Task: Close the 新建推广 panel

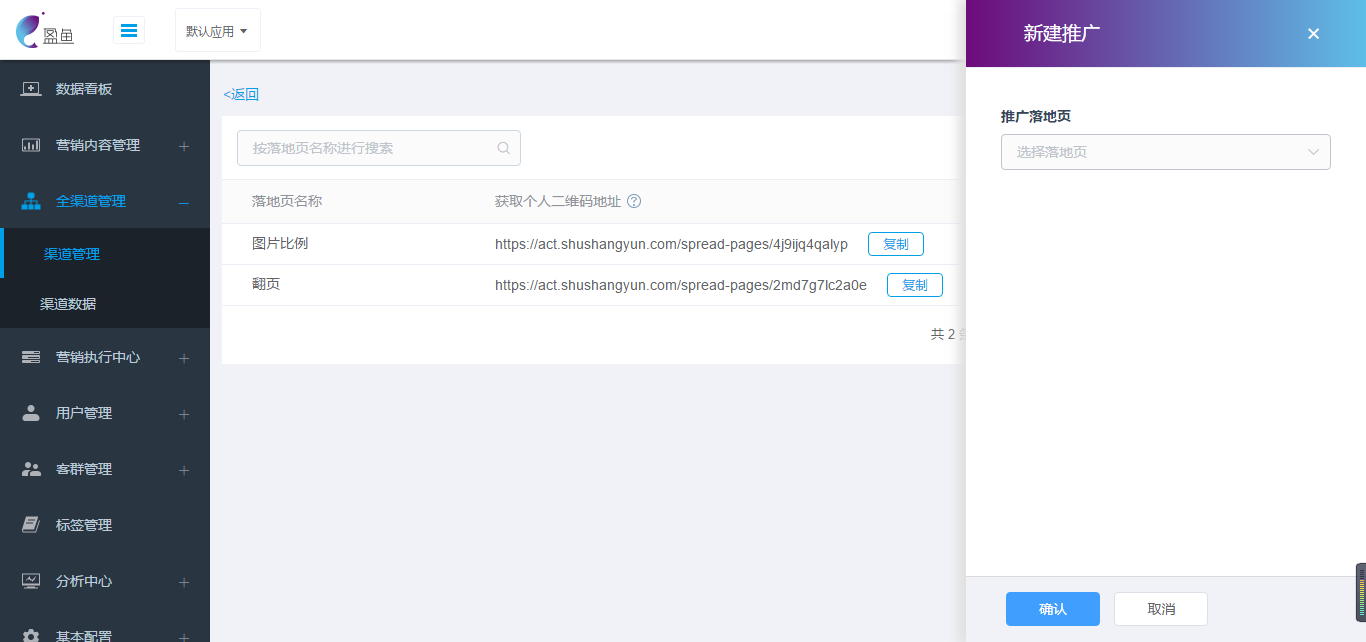Action: click(1314, 33)
